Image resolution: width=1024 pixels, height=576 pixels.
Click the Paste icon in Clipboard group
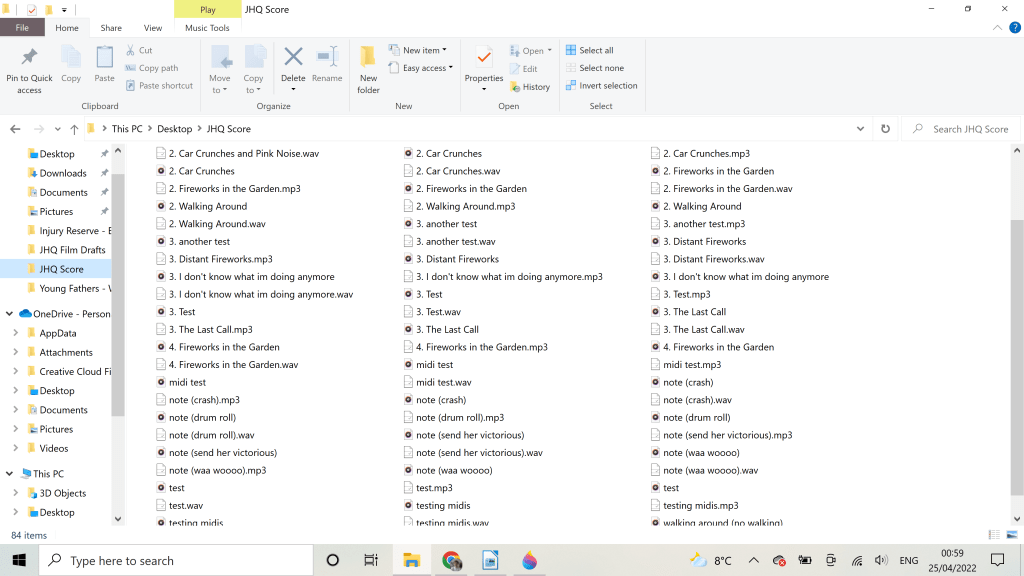pos(104,58)
